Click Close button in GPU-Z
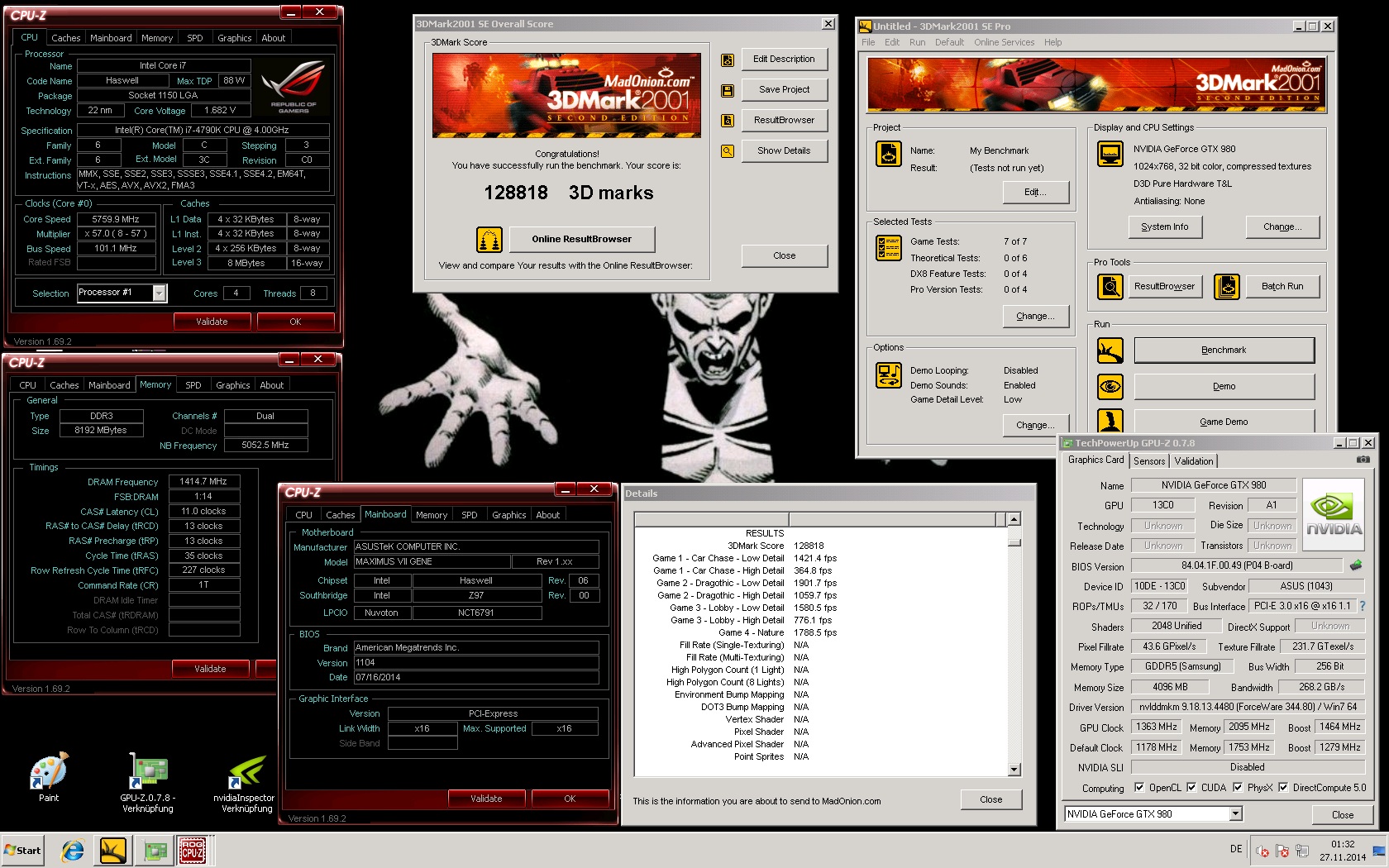 click(1342, 815)
